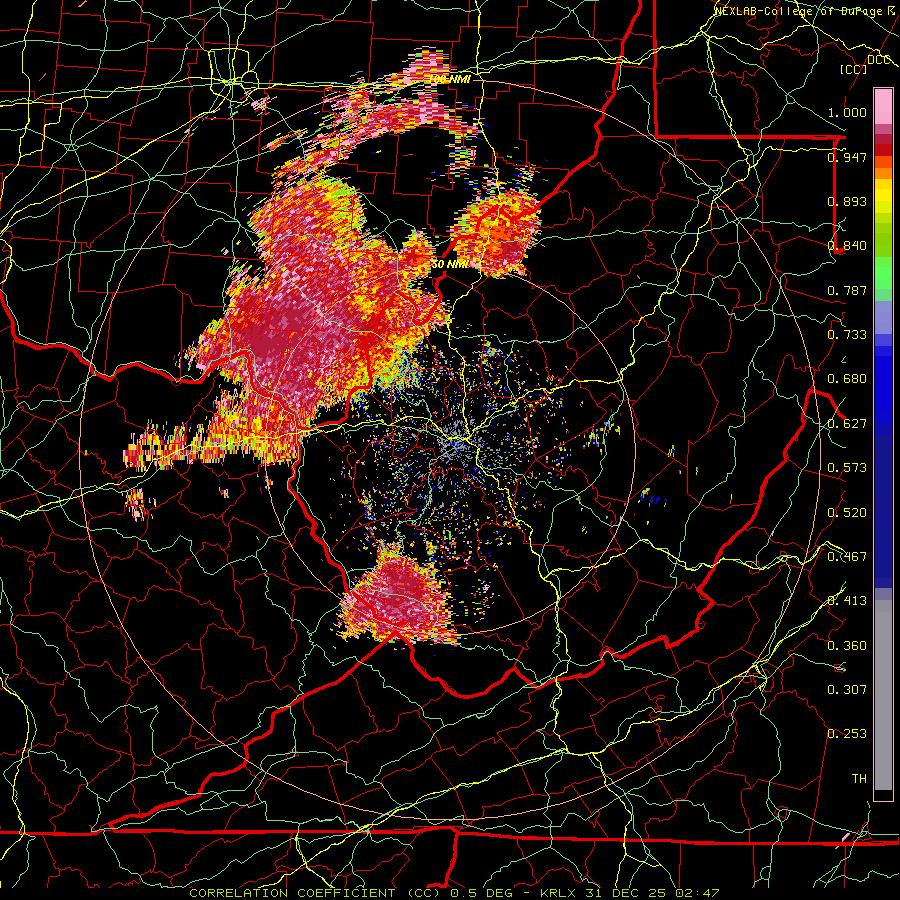Click the 0.360 scale value
The image size is (900, 900).
coord(847,646)
